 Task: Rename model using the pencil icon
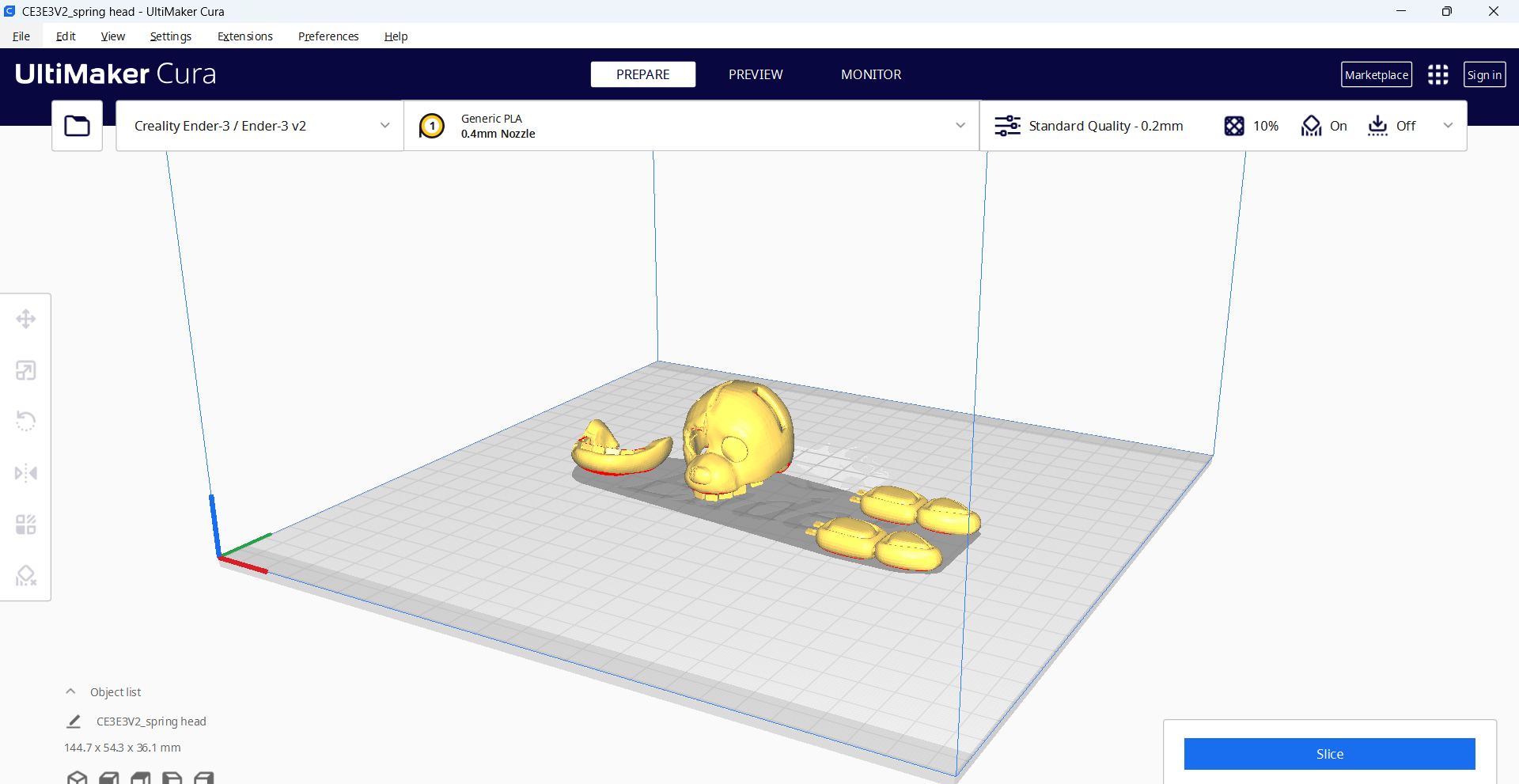pos(74,722)
